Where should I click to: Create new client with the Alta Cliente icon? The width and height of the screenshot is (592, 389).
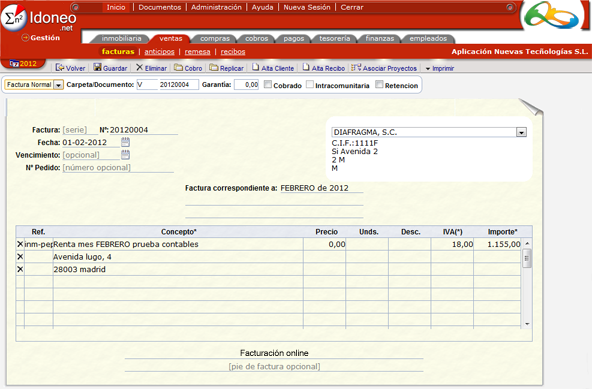tap(256, 67)
